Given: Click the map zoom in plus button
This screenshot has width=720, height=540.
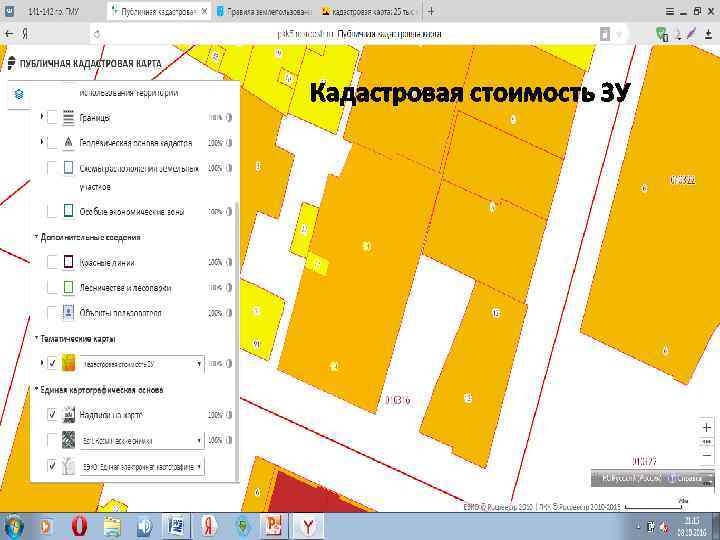Looking at the screenshot, I should pos(707,428).
